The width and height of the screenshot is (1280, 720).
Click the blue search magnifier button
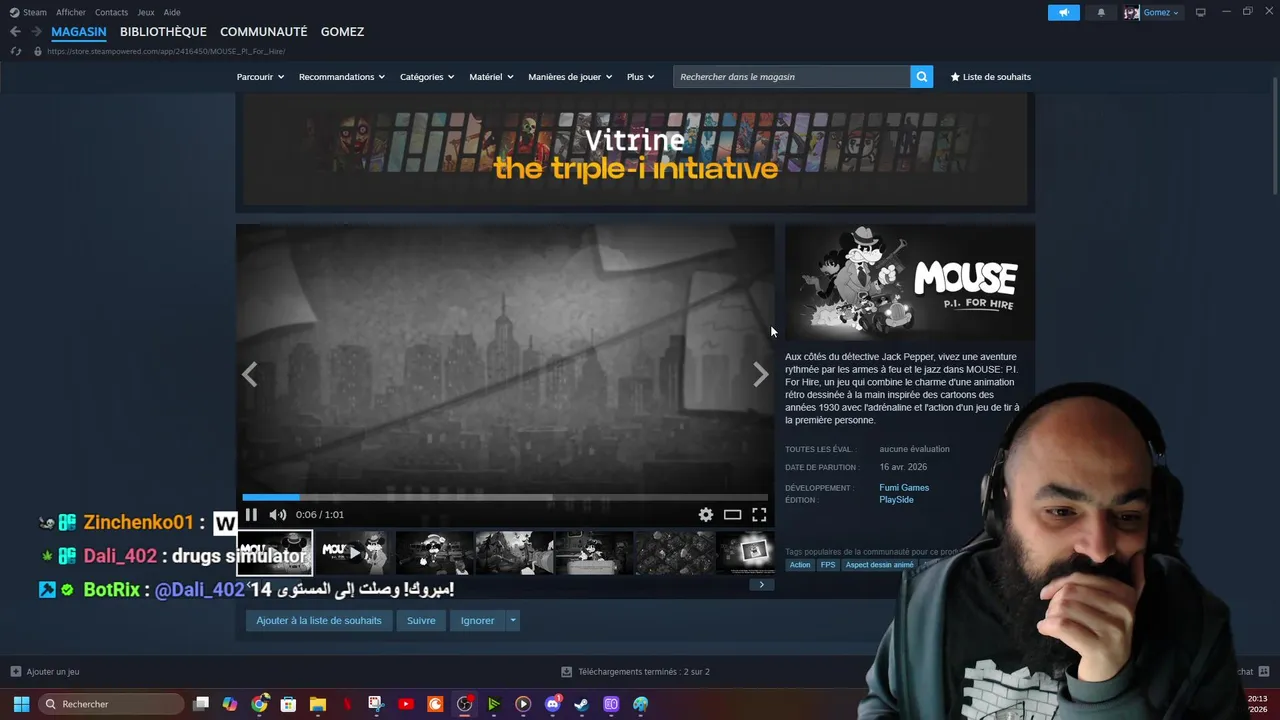(922, 77)
